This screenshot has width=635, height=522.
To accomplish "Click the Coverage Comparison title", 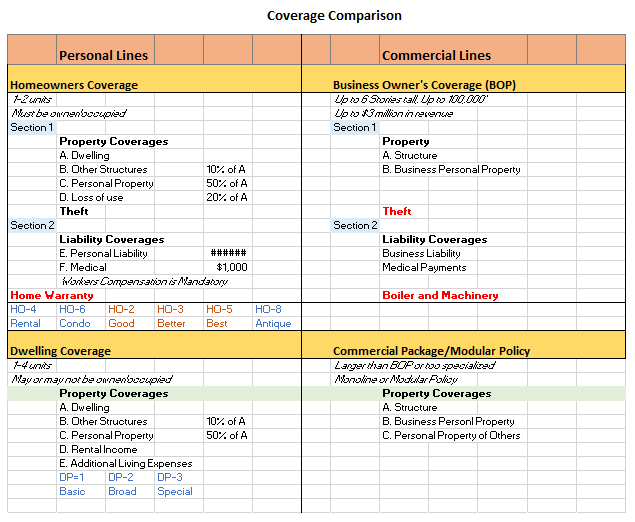I will [x=334, y=15].
